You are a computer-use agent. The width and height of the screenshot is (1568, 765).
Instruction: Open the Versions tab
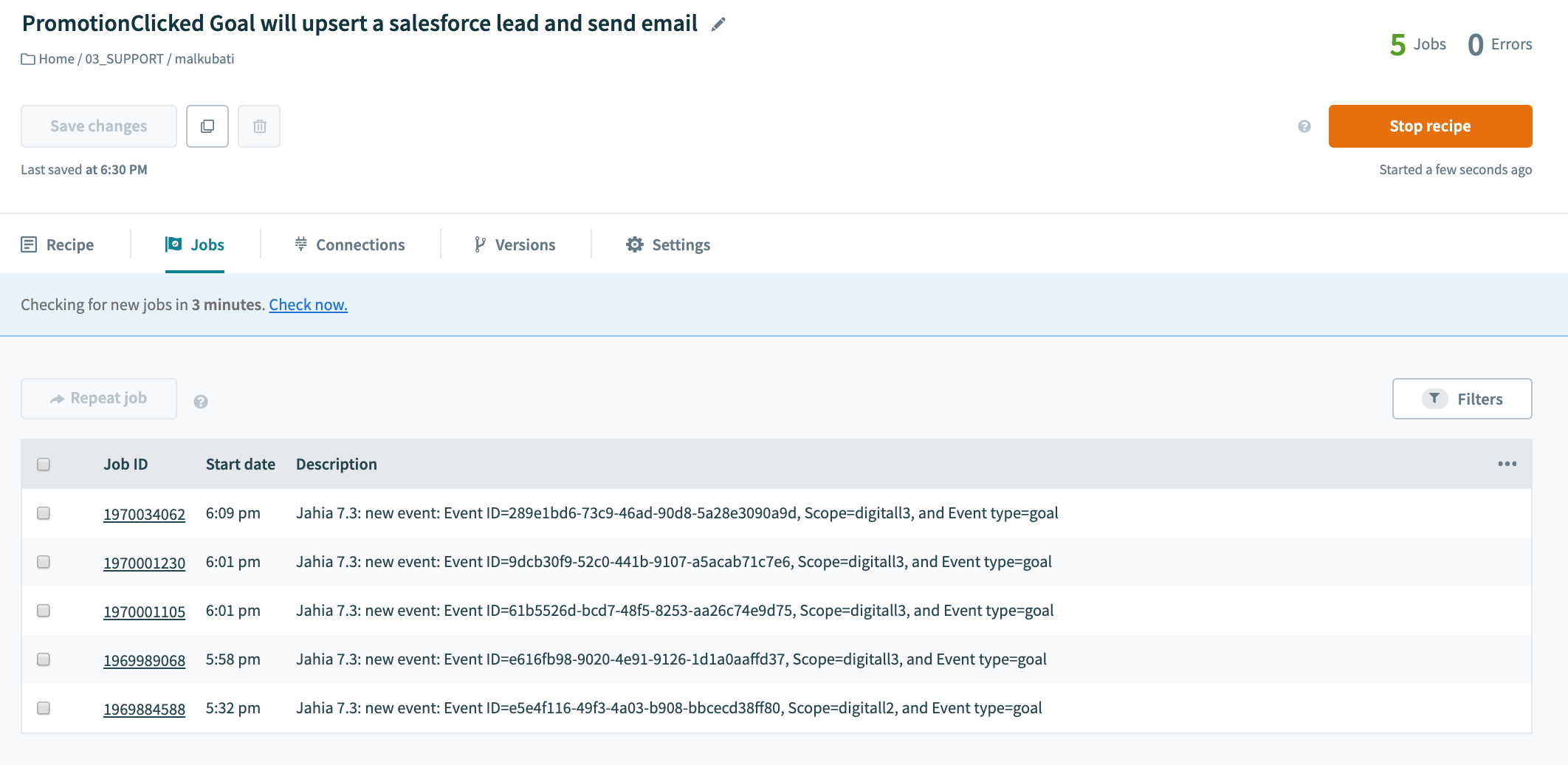[515, 244]
